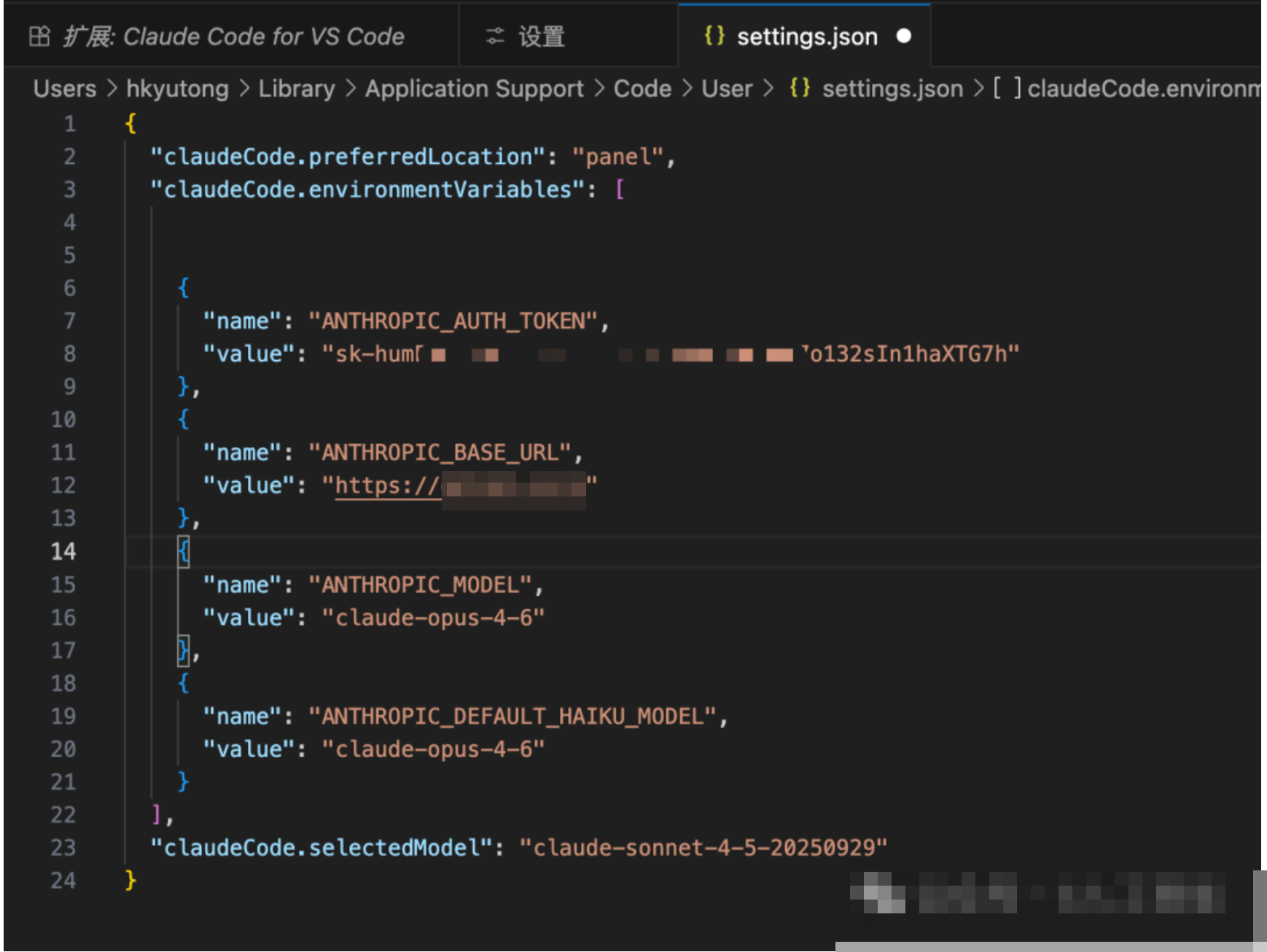This screenshot has height=952, width=1267.
Task: Click "claude-opus-4-6" value on line 20
Action: [x=433, y=749]
